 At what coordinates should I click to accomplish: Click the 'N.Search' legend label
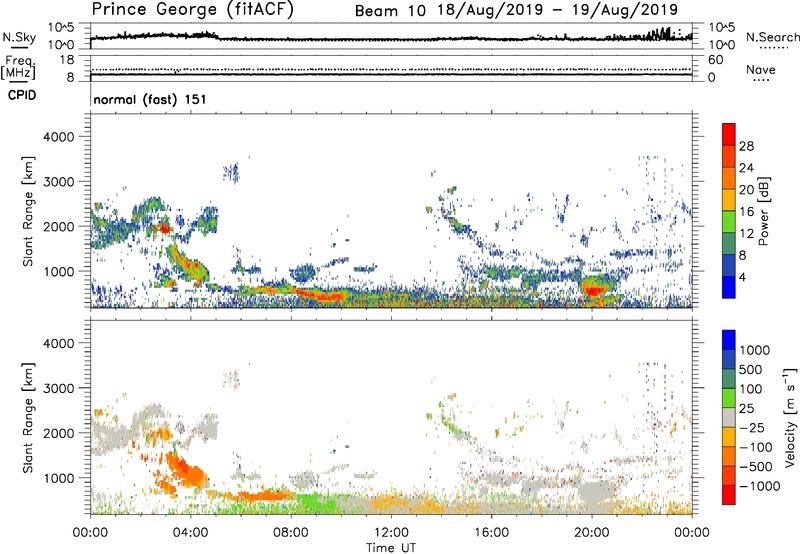click(773, 37)
